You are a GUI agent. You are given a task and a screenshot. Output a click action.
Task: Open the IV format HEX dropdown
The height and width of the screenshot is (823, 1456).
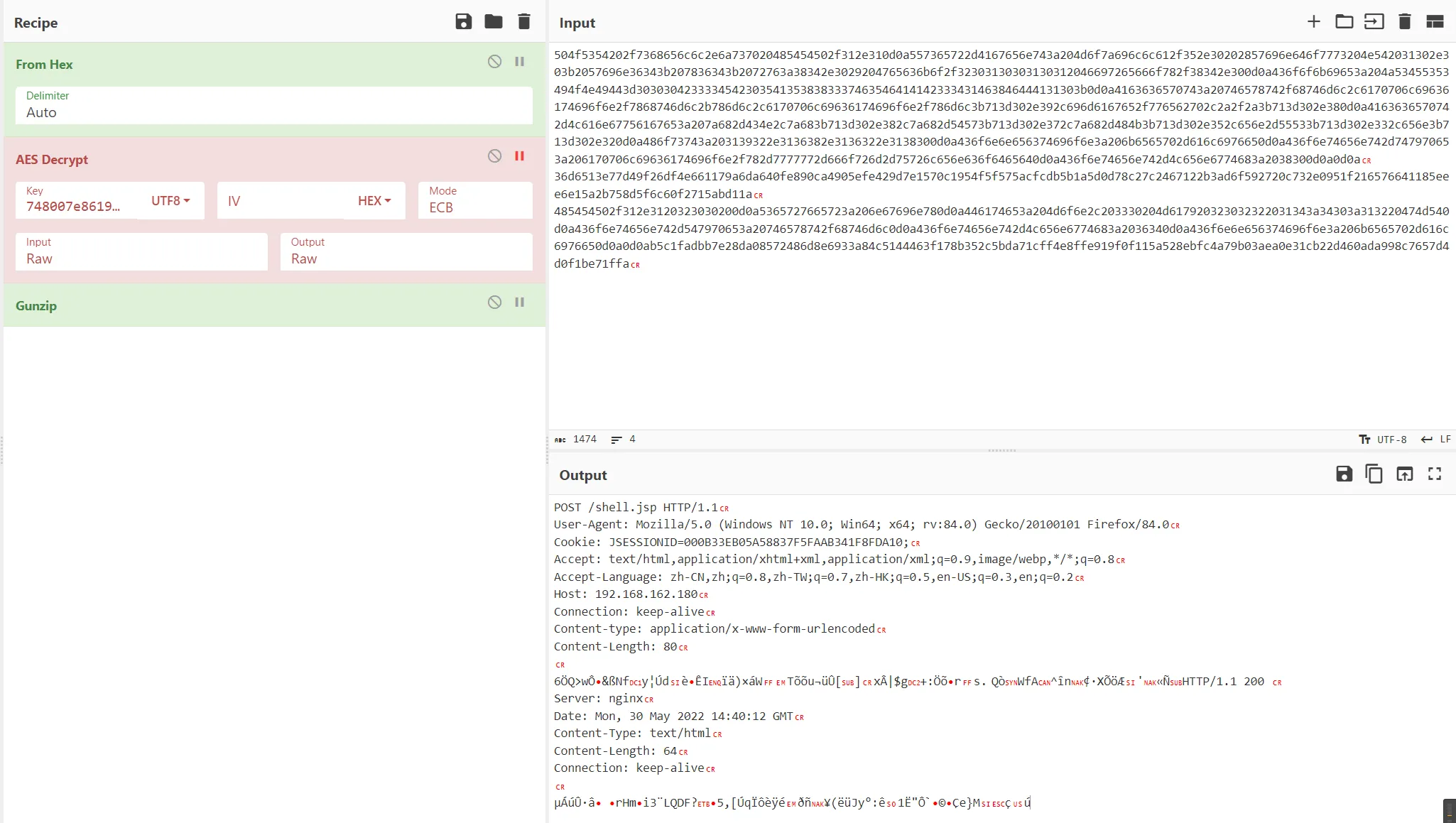click(374, 201)
